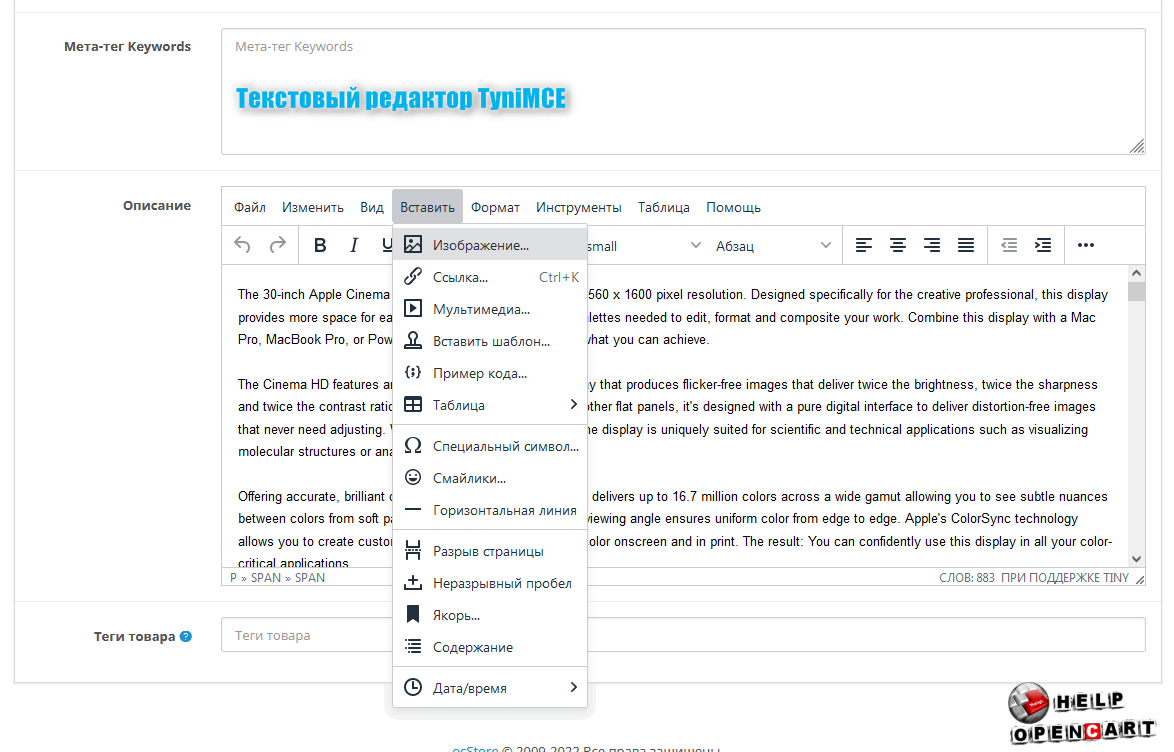Image resolution: width=1174 pixels, height=752 pixels.
Task: Justify the text alignment
Action: tap(966, 245)
